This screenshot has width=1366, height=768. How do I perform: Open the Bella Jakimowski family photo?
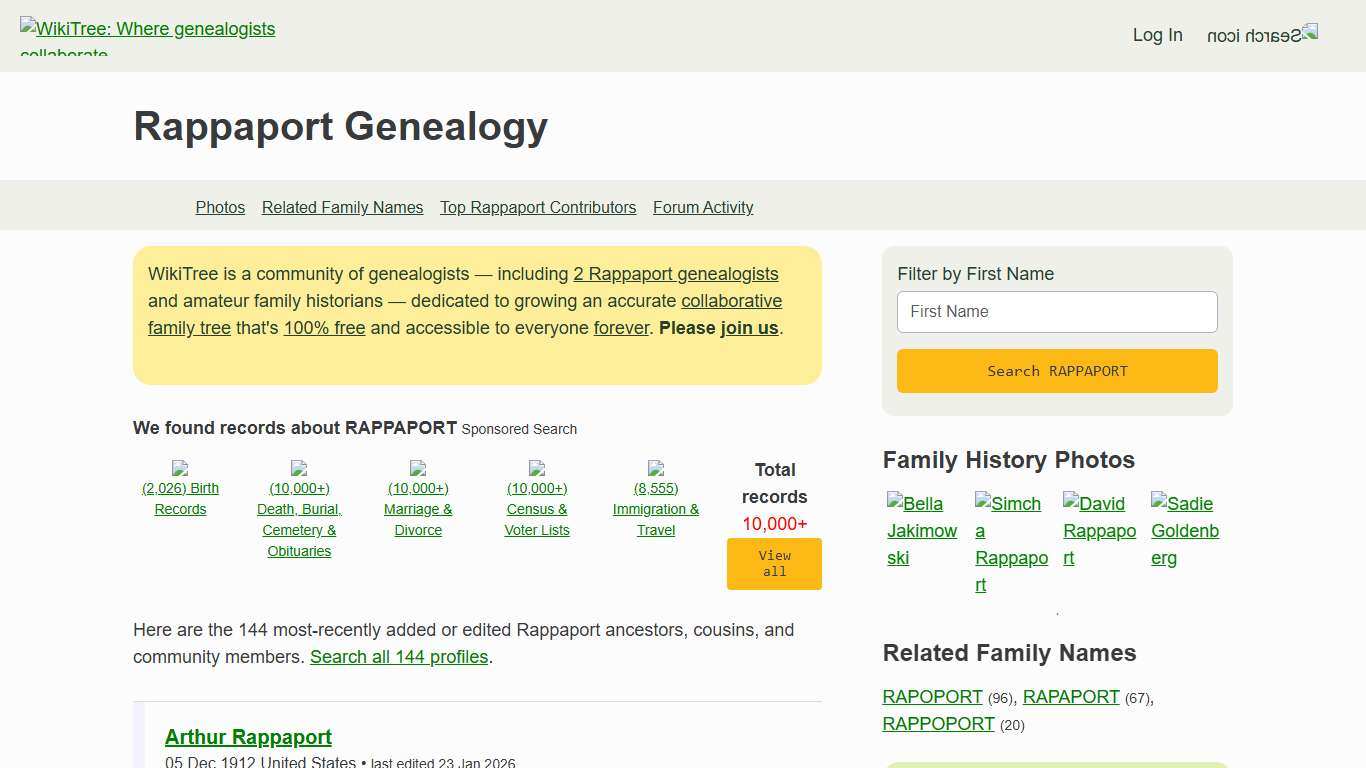tap(921, 530)
